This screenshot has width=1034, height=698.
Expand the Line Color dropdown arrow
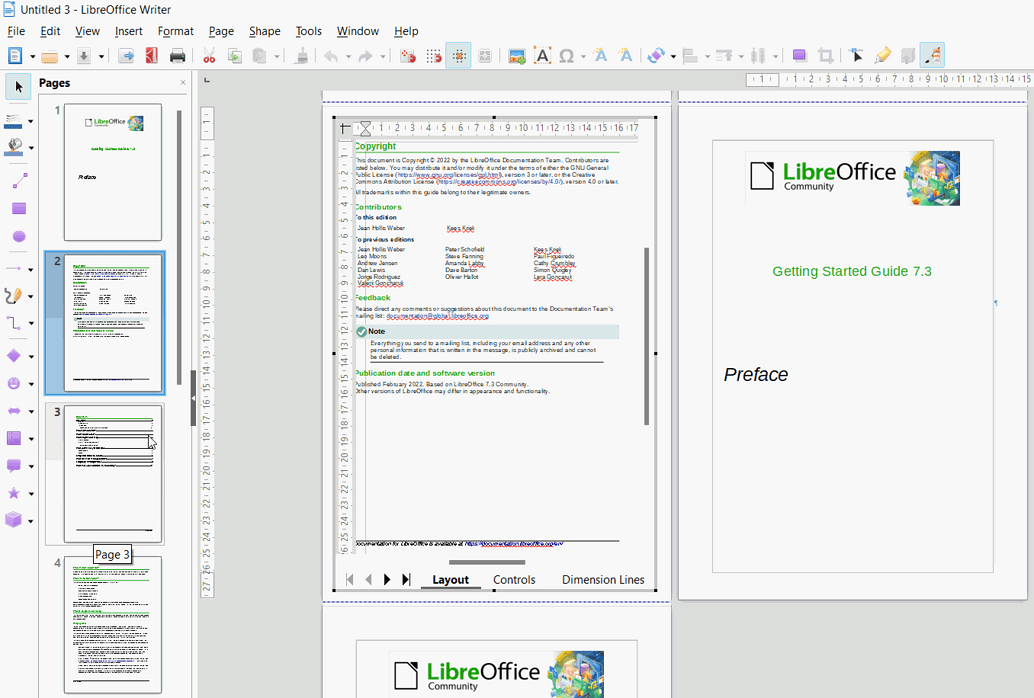coord(30,121)
